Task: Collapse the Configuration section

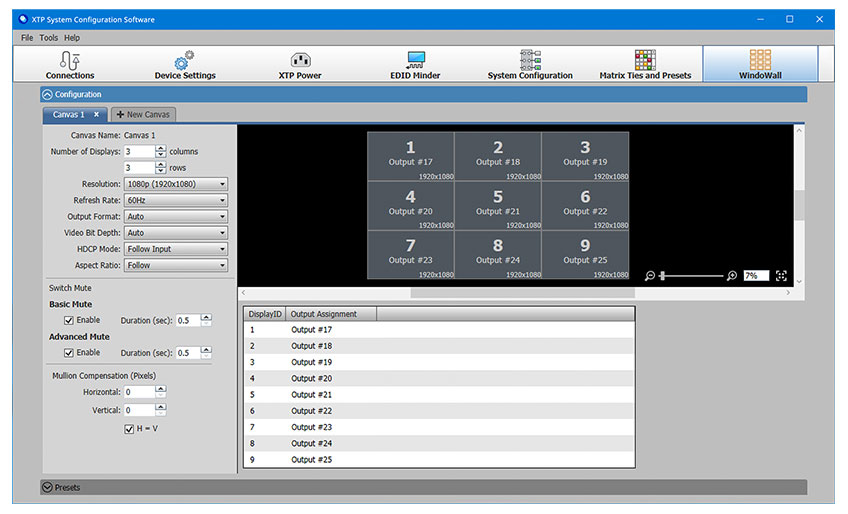Action: 48,94
